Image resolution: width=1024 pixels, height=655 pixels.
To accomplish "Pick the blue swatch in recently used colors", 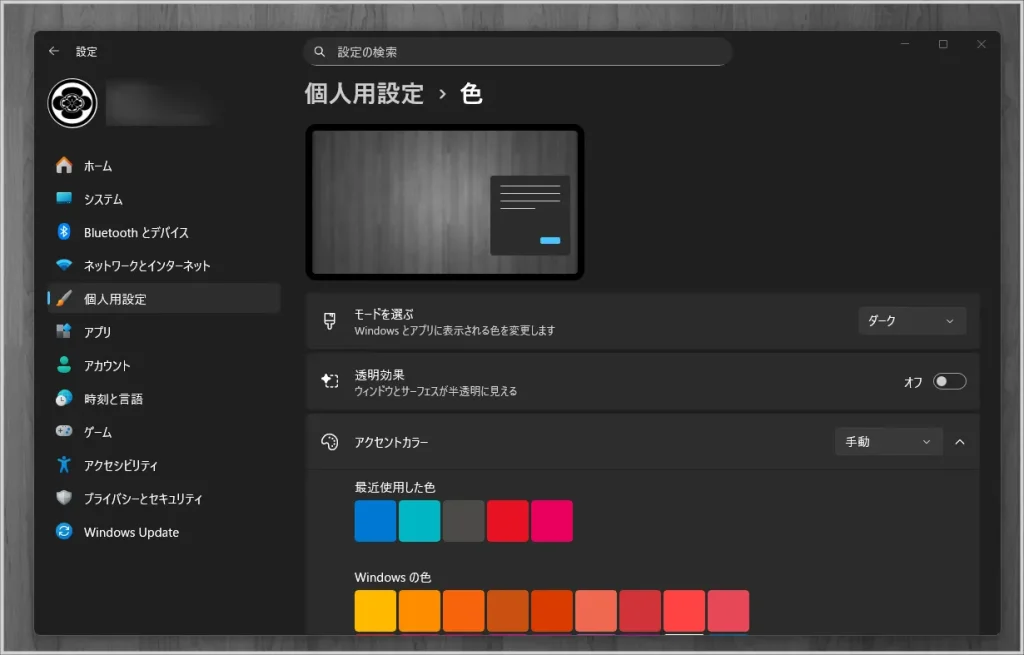I will (x=375, y=521).
